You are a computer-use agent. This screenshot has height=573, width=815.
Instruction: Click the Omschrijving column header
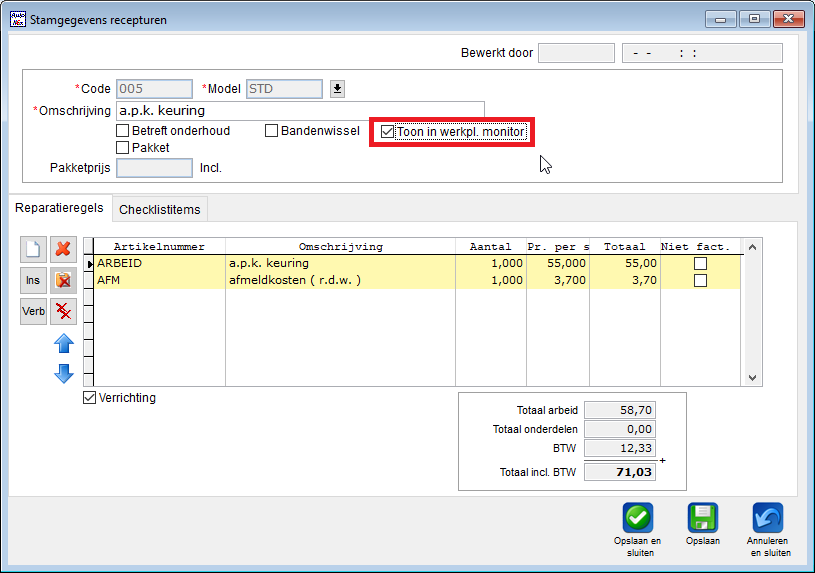coord(340,246)
